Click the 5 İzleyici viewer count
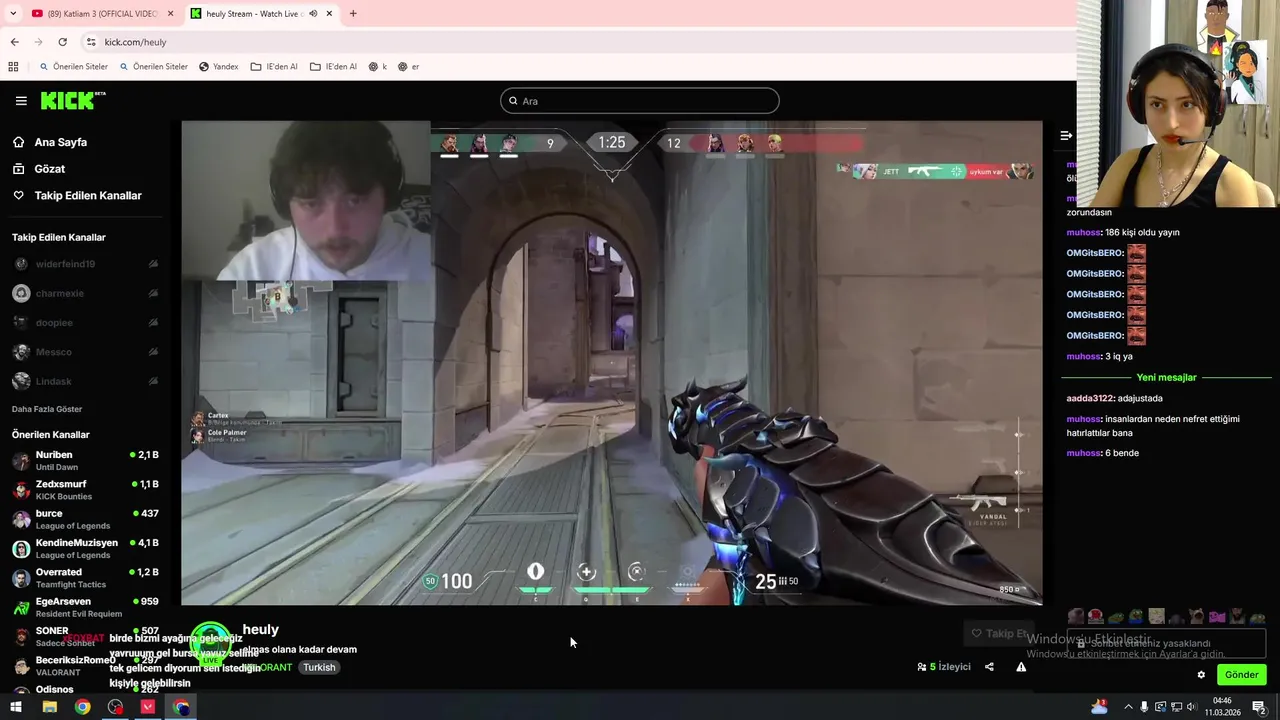 (x=944, y=667)
